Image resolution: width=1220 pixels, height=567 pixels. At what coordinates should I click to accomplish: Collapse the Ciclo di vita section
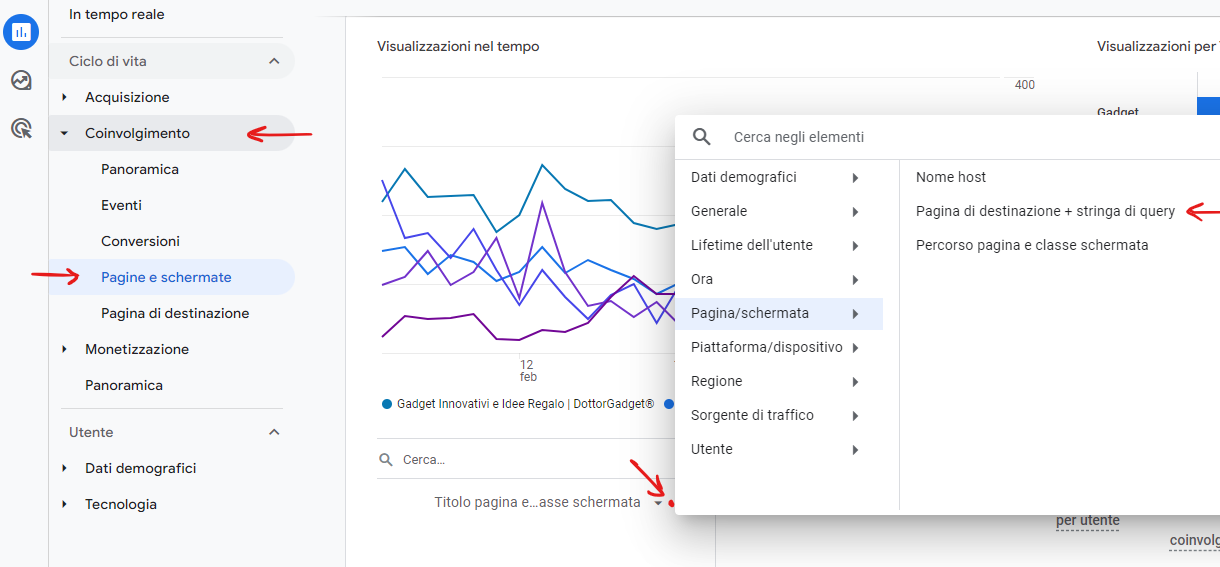[274, 61]
